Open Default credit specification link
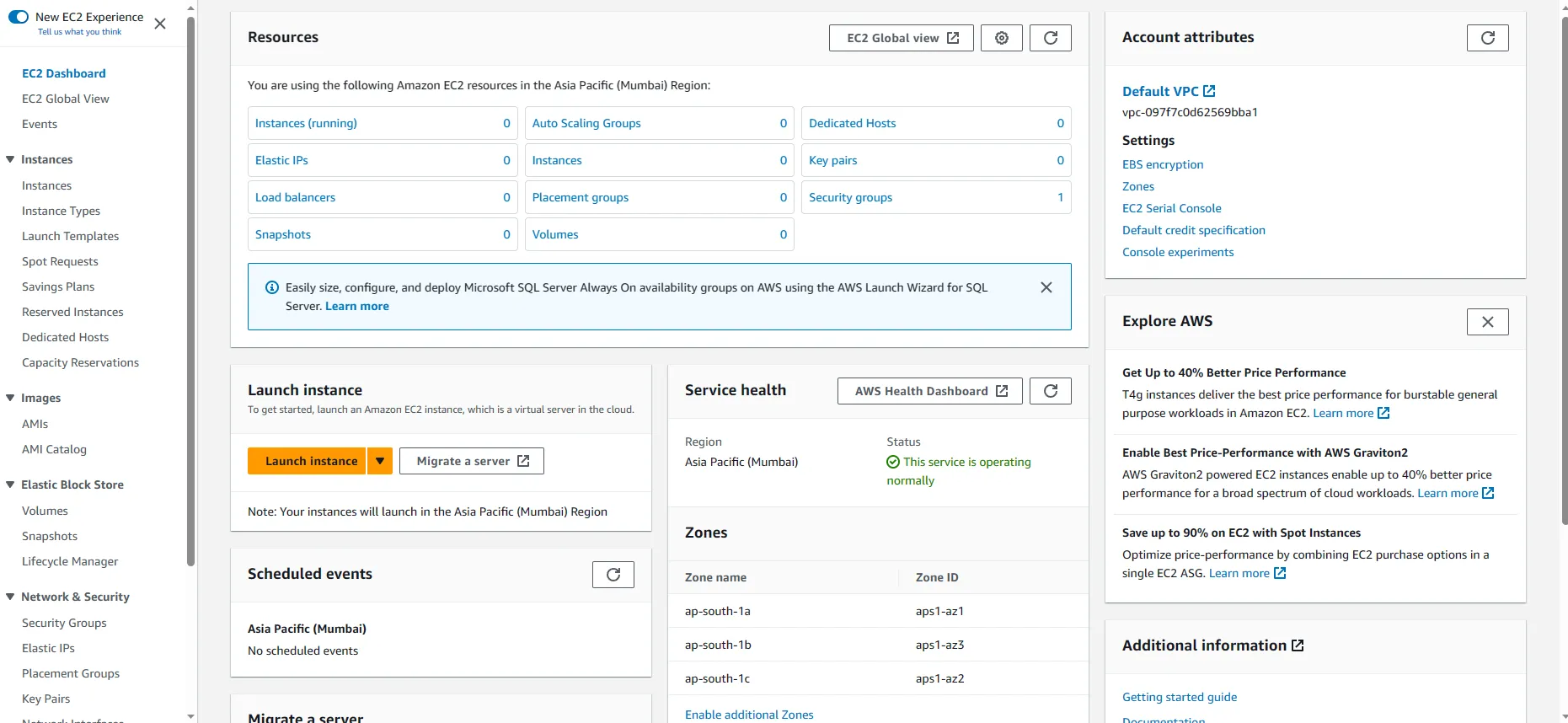This screenshot has width=1568, height=723. (x=1194, y=230)
